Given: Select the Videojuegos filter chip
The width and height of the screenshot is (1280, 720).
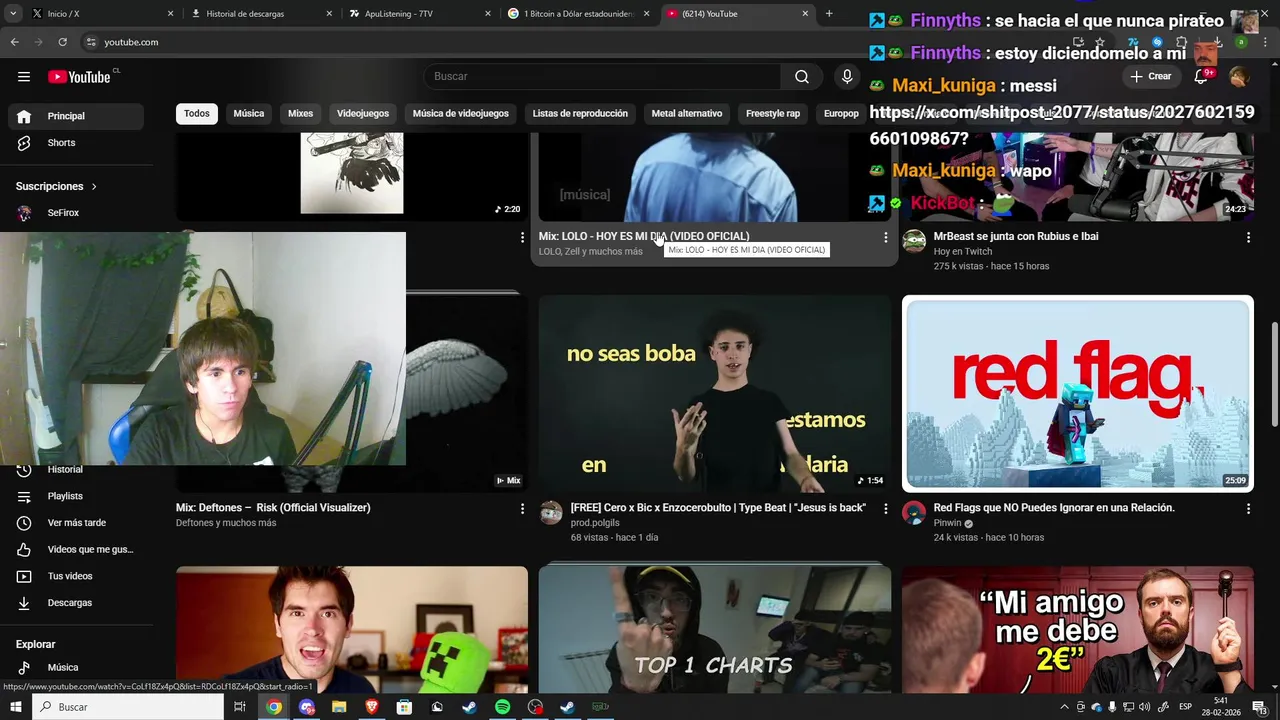Looking at the screenshot, I should coord(363,113).
